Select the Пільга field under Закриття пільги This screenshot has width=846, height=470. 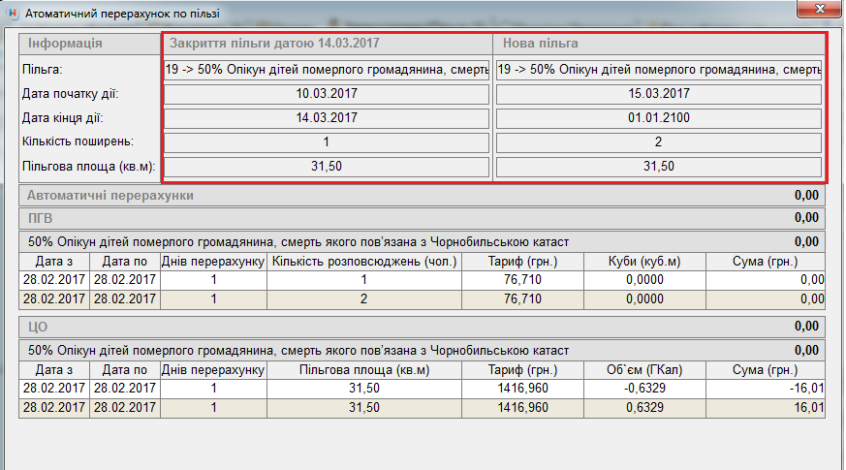pos(327,69)
